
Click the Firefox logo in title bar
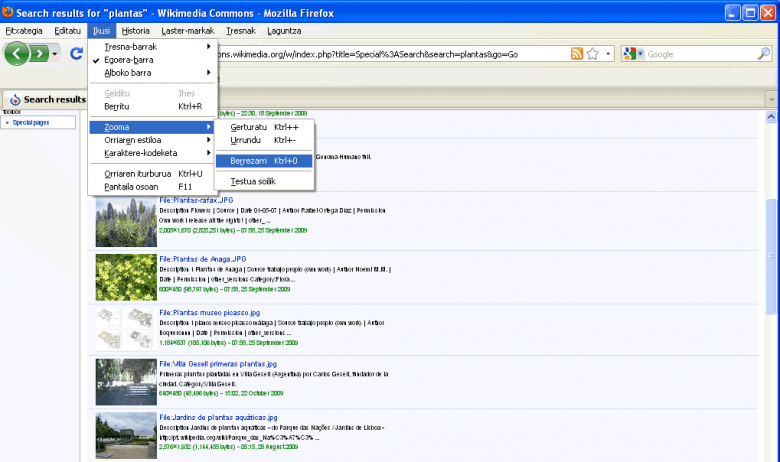[x=7, y=12]
